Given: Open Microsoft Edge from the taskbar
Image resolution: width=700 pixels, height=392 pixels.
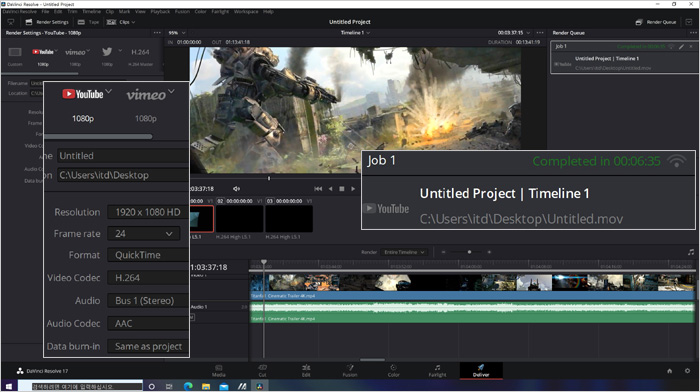Looking at the screenshot, I should click(x=188, y=386).
